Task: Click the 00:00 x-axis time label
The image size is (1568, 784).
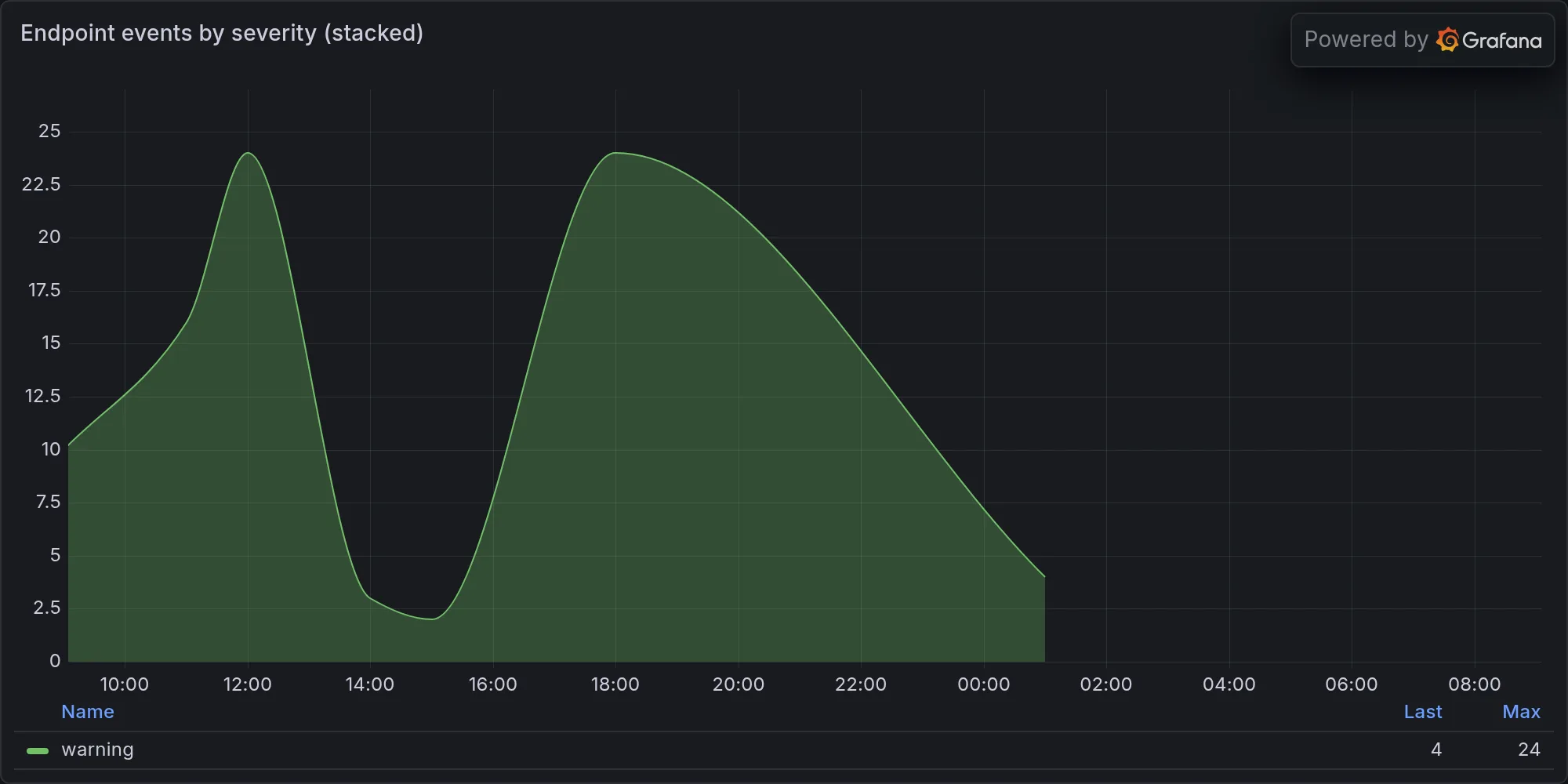Action: (x=984, y=684)
